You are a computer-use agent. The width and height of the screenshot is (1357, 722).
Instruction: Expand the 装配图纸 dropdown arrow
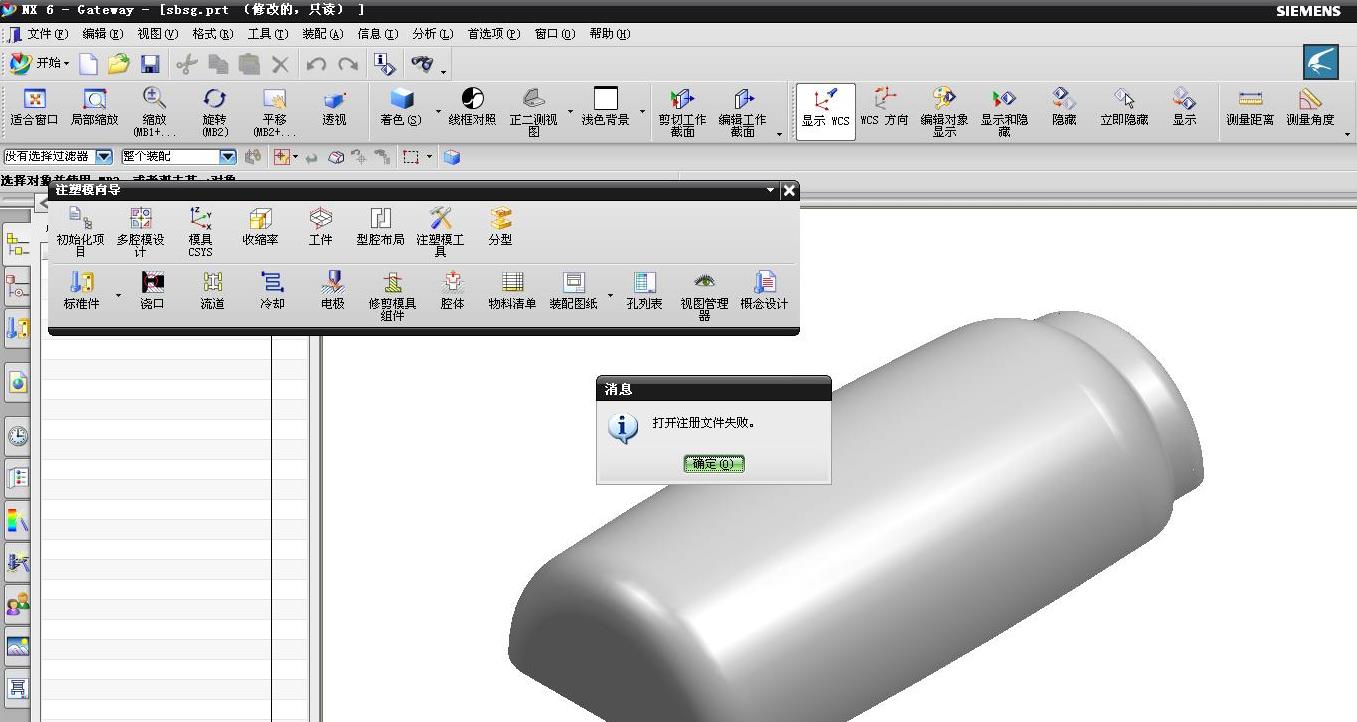(x=609, y=296)
